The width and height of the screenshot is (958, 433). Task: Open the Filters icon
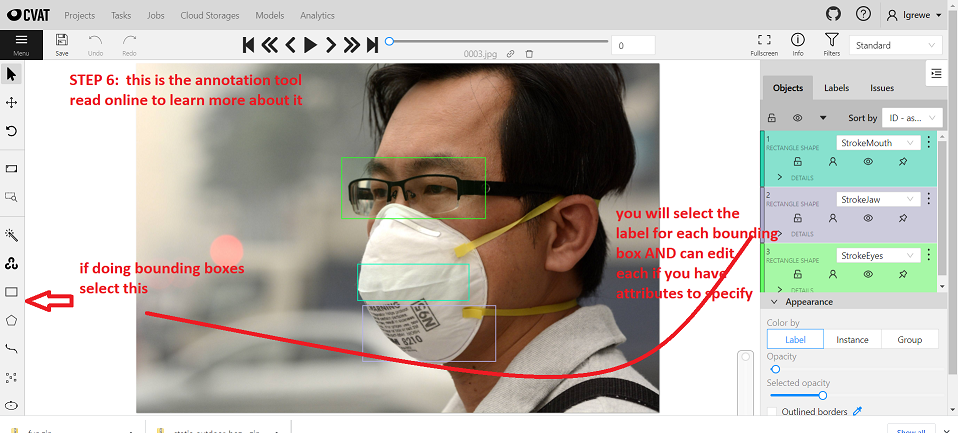tap(831, 44)
